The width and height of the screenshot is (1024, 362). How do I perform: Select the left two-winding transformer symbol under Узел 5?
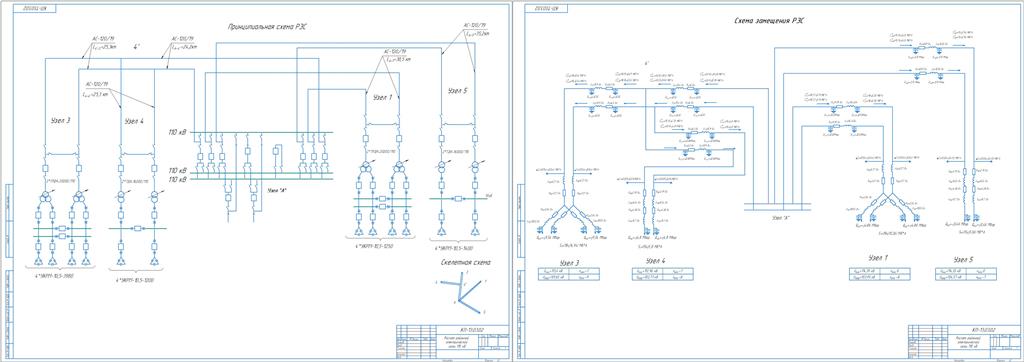[441, 170]
